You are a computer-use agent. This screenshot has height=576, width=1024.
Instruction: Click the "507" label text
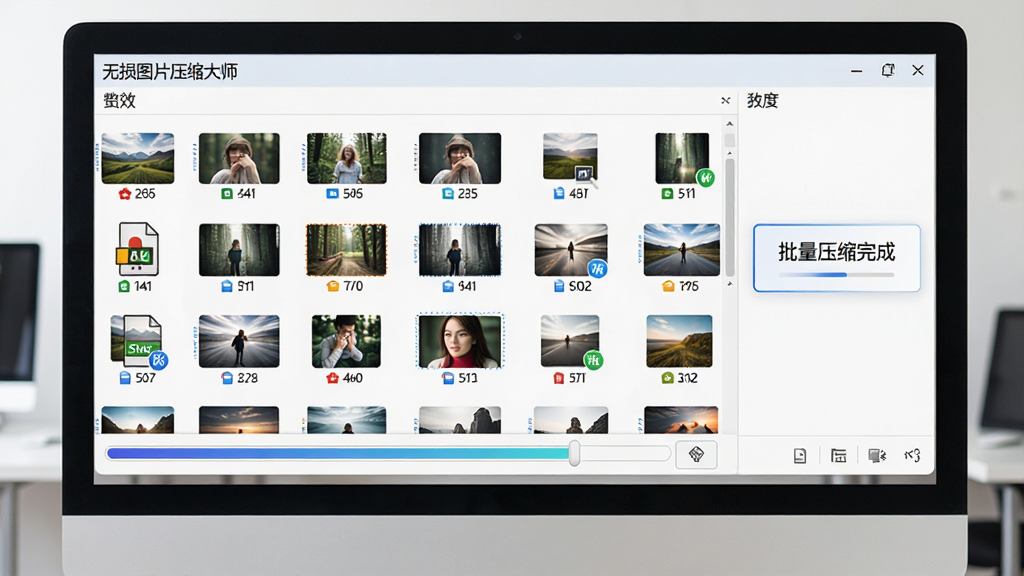pos(146,378)
